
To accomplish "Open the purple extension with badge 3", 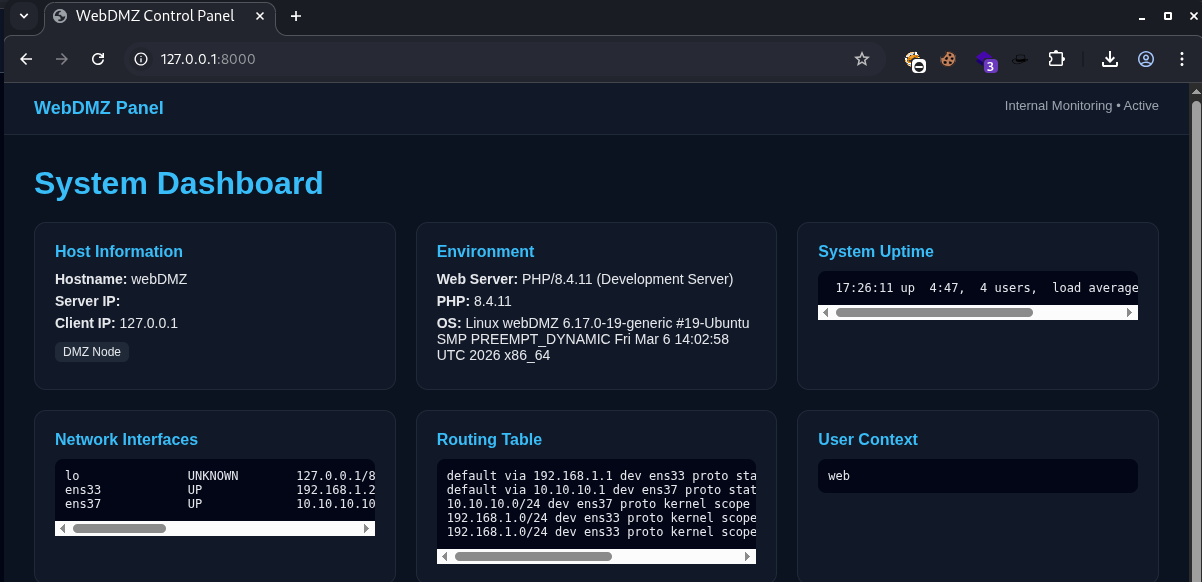I will (x=985, y=60).
